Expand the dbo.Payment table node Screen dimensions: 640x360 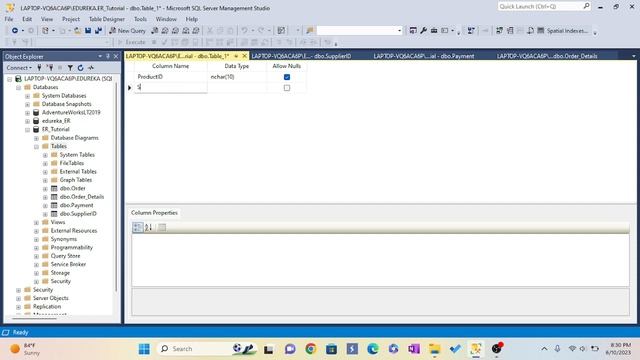[45, 206]
